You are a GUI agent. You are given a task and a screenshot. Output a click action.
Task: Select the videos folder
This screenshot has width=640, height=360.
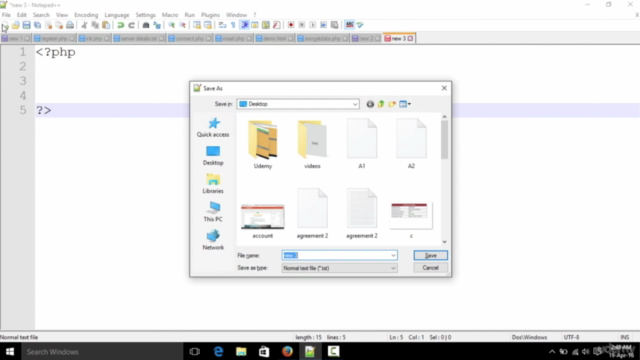click(x=312, y=144)
